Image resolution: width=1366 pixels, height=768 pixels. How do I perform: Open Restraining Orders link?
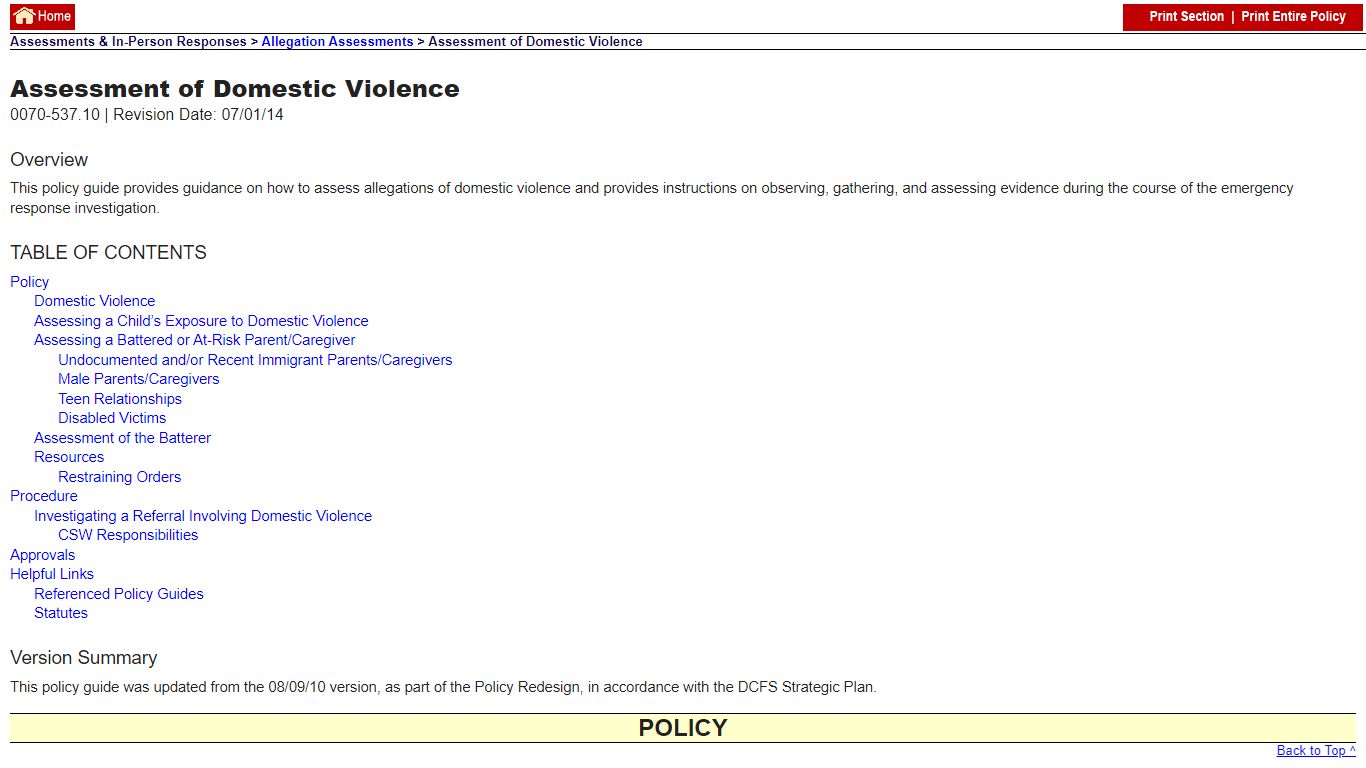[119, 477]
